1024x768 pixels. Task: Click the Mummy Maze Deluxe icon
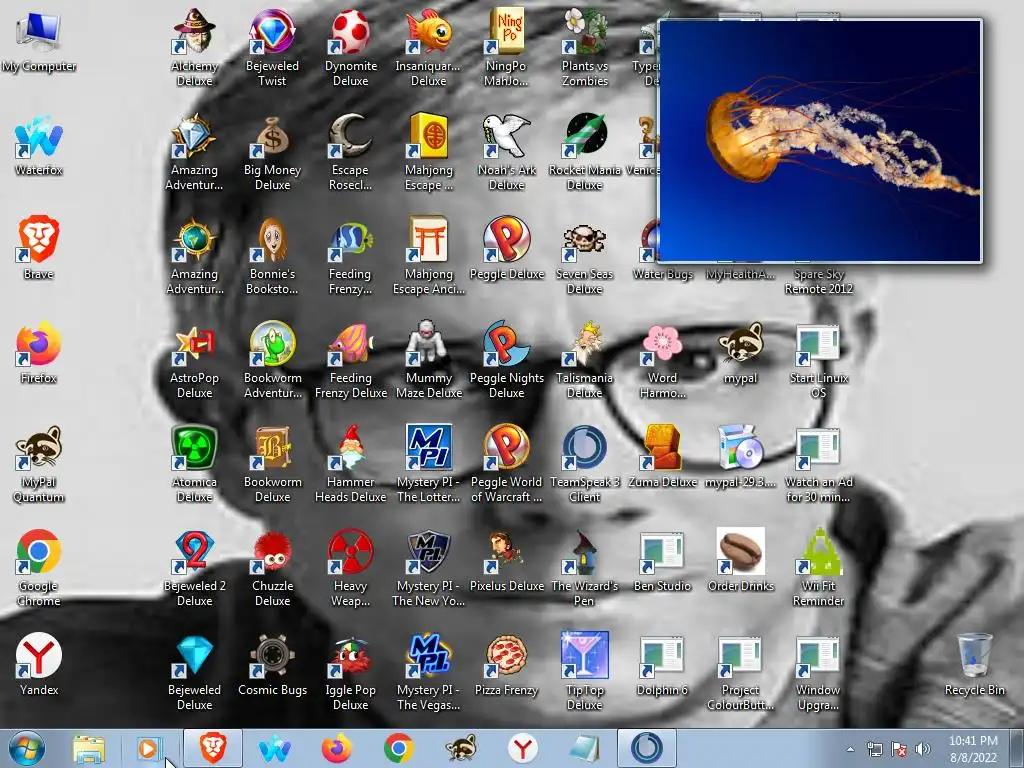tap(428, 360)
